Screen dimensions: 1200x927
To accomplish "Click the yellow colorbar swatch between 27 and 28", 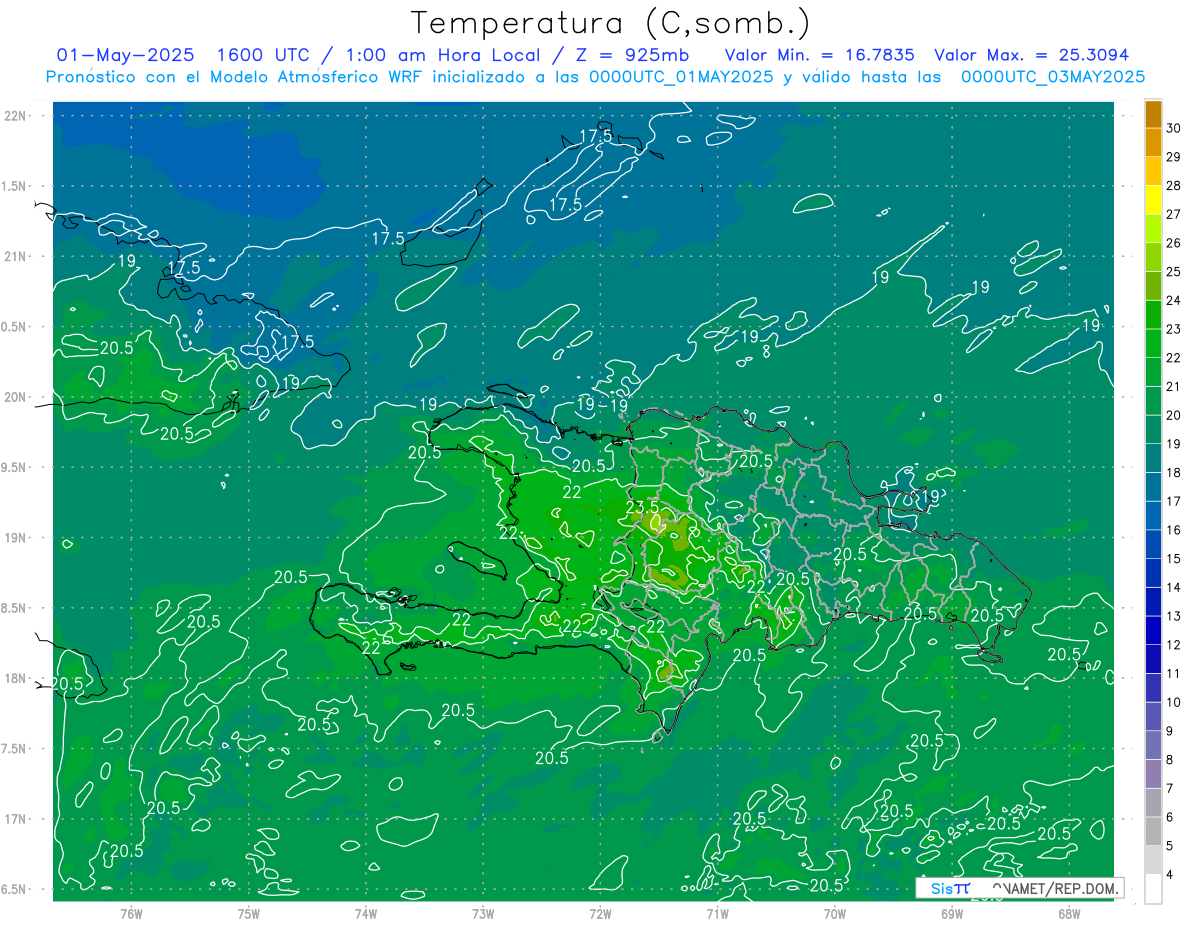I will [x=1153, y=200].
